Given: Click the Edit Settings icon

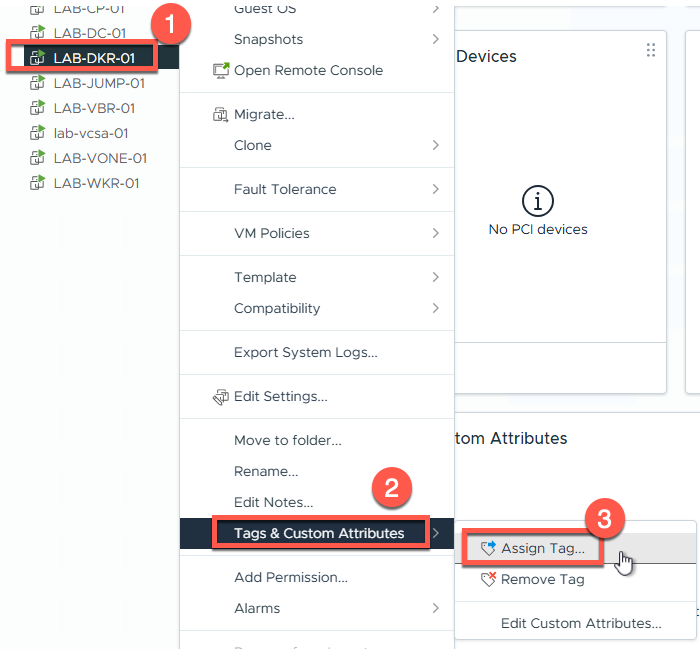Looking at the screenshot, I should pos(221,397).
